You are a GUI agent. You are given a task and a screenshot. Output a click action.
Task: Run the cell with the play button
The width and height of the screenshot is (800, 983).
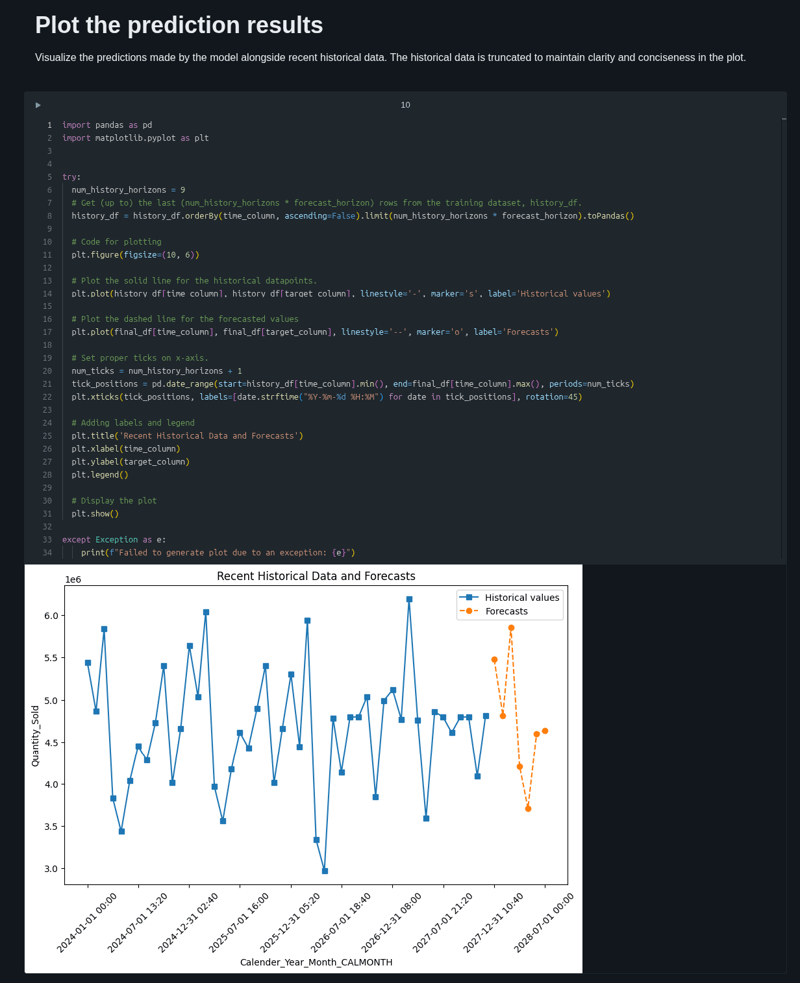pyautogui.click(x=38, y=105)
